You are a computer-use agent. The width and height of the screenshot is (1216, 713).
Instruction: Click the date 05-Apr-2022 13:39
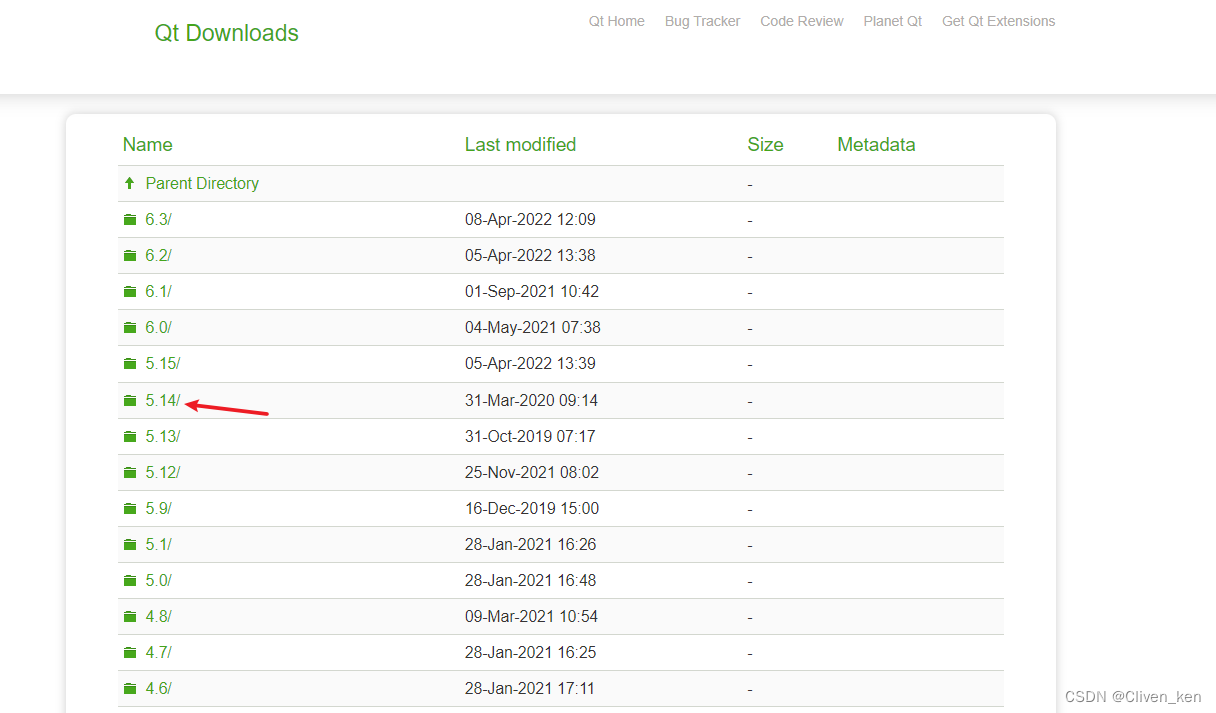click(x=531, y=364)
